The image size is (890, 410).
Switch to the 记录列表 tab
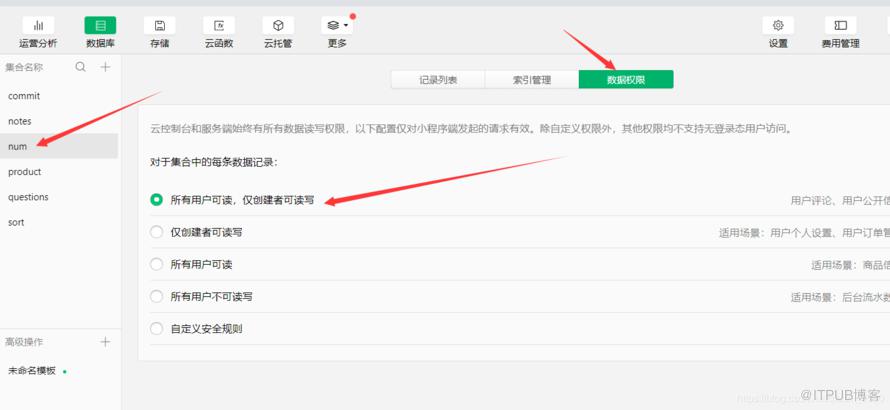438,80
